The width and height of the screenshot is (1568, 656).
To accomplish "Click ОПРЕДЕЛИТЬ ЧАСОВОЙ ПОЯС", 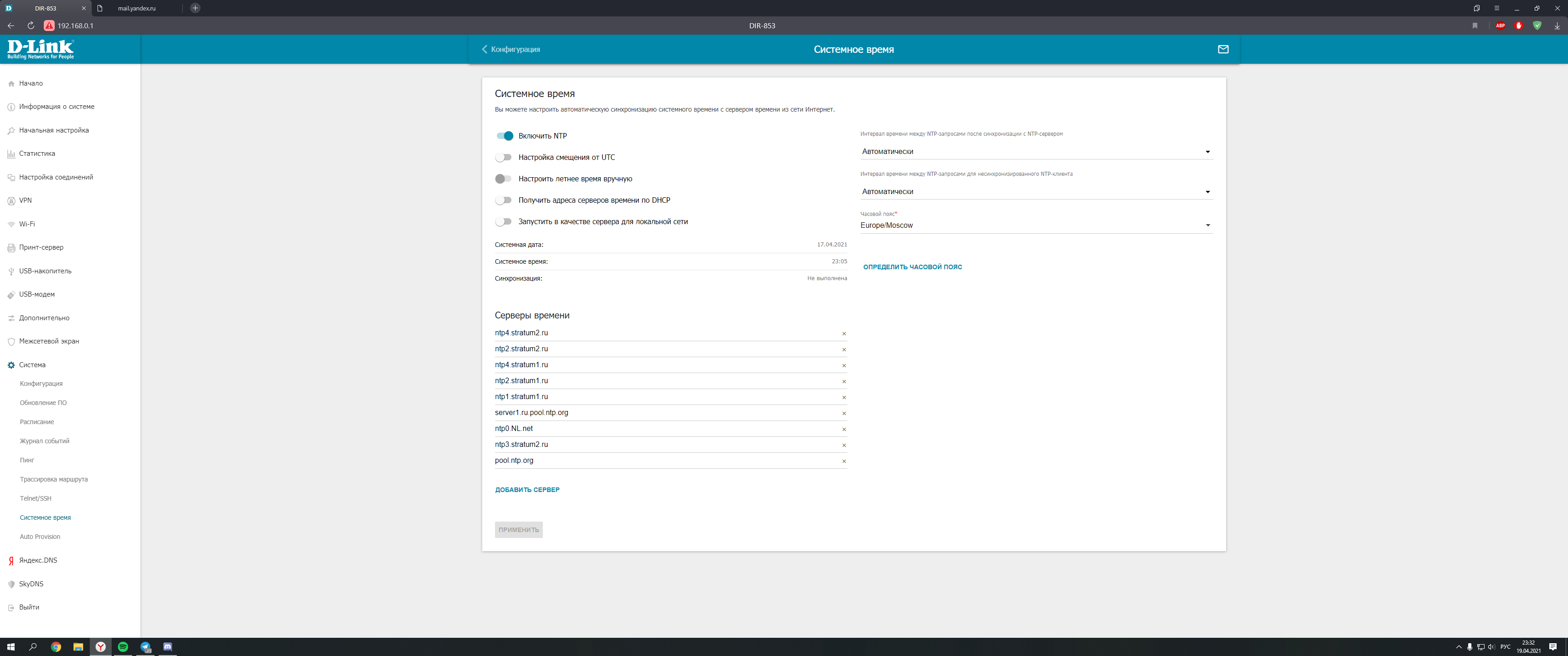I will (913, 267).
